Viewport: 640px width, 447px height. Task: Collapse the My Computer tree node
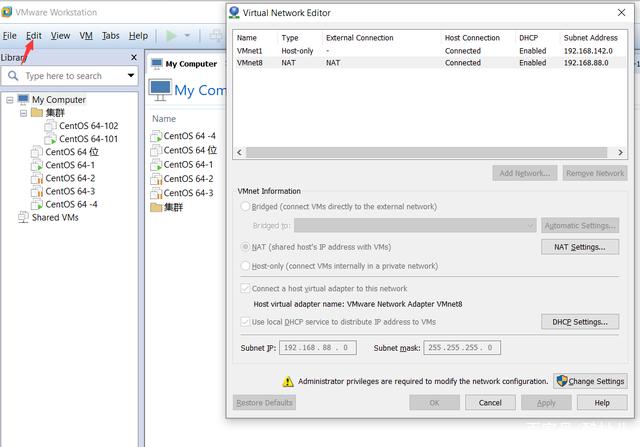[x=9, y=100]
